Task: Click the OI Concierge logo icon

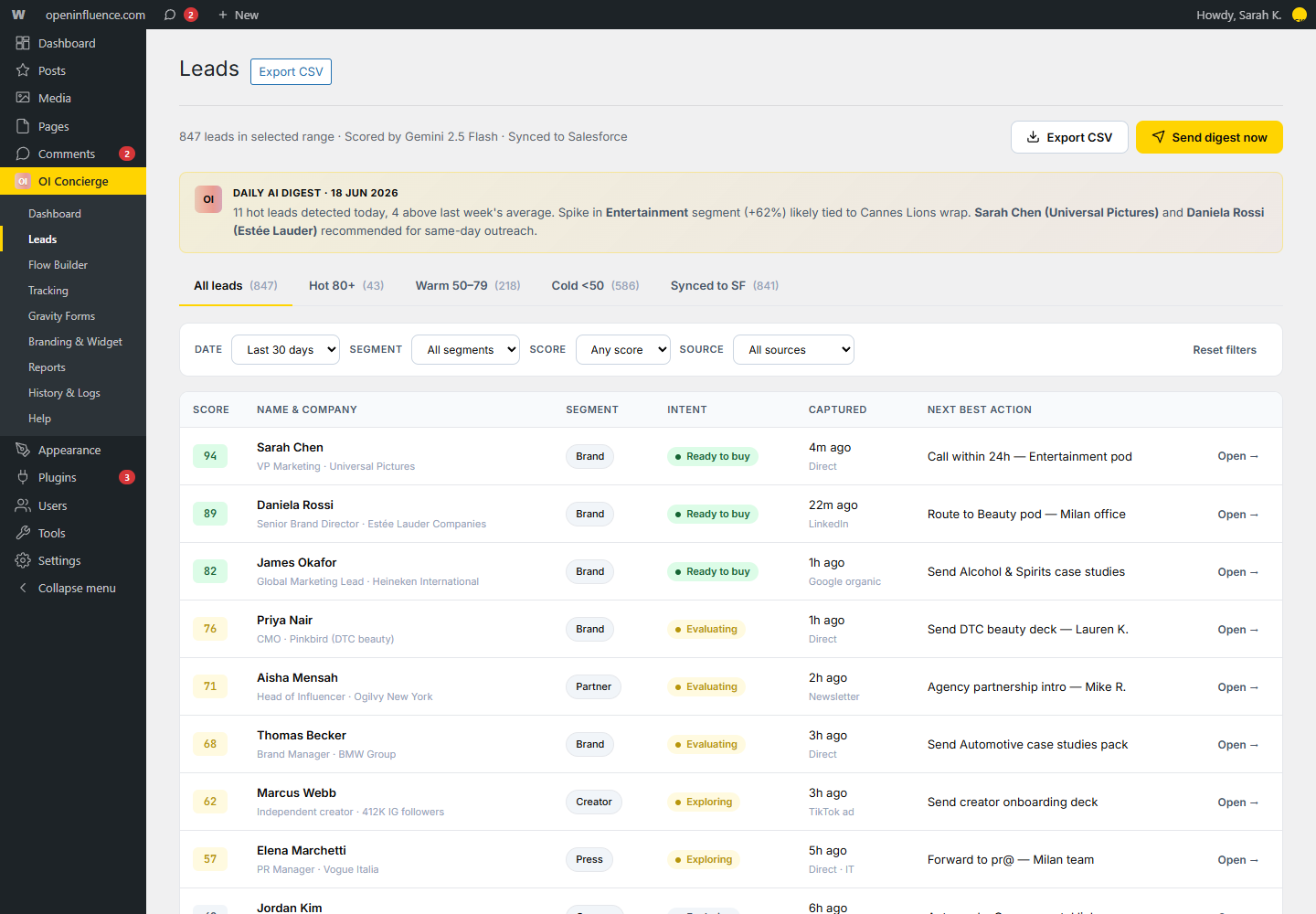Action: tap(23, 181)
